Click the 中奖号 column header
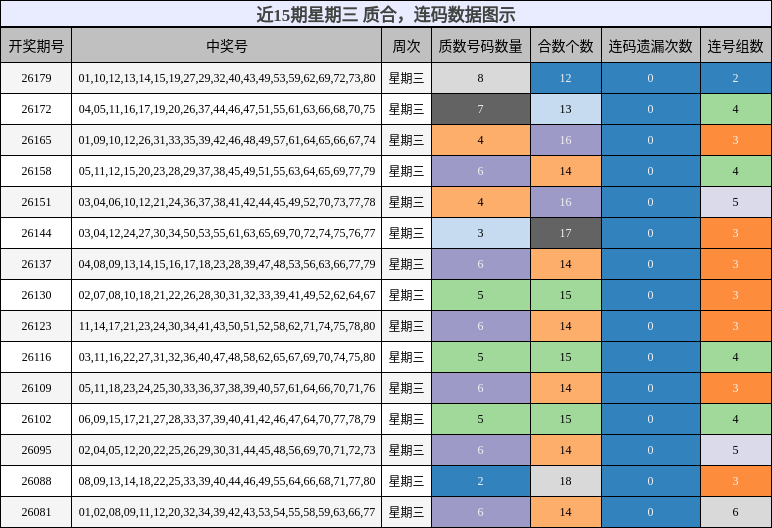The width and height of the screenshot is (772, 528). tap(226, 45)
